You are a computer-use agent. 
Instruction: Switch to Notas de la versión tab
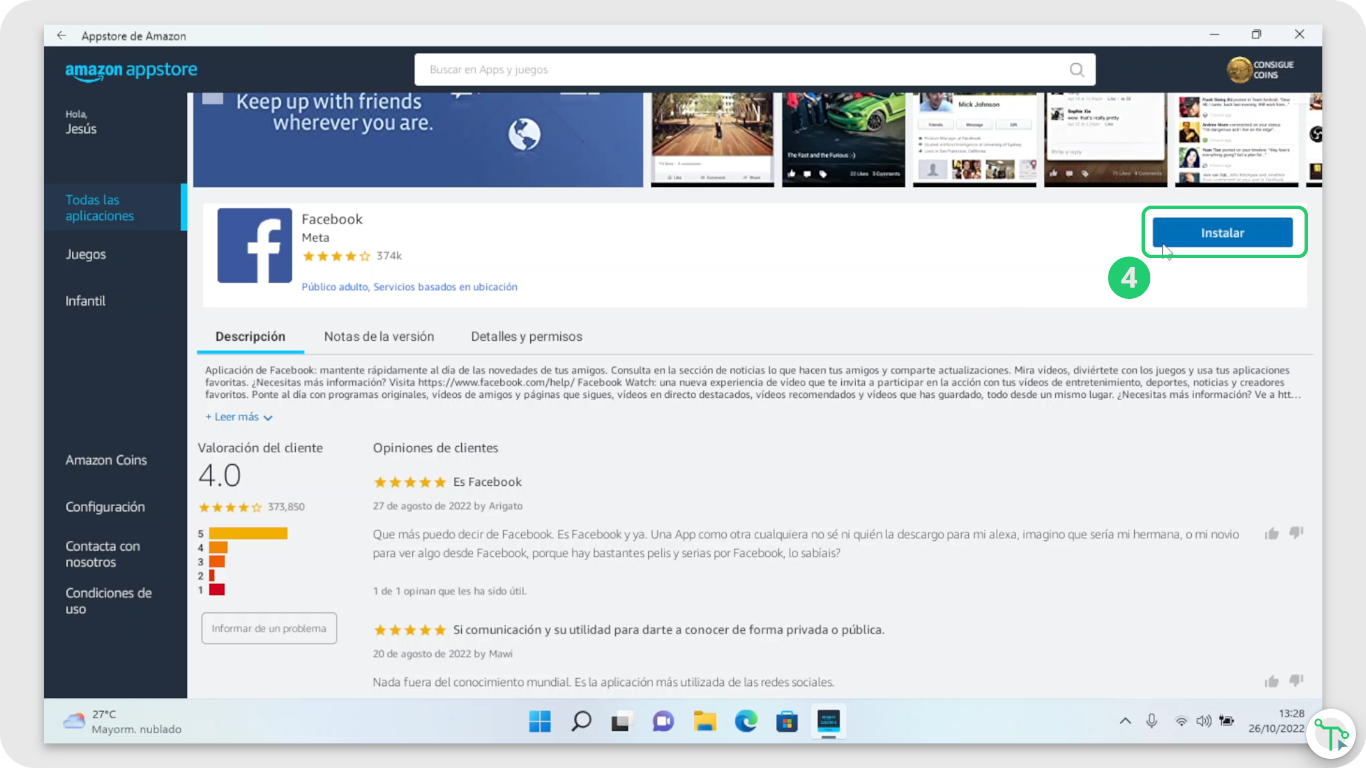378,337
